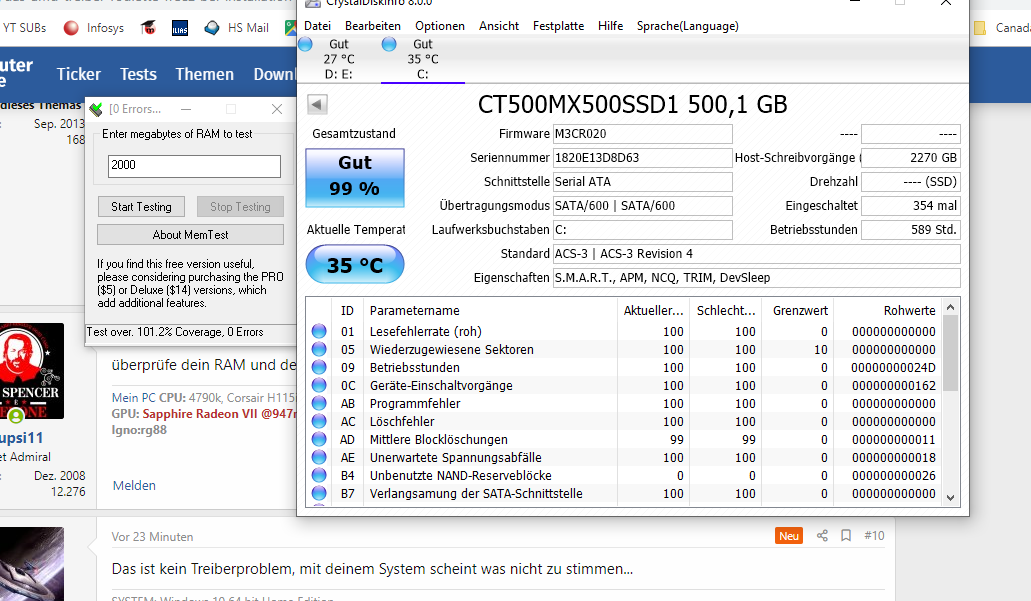Open the Bearbeiten menu
The height and width of the screenshot is (601, 1031).
pos(373,26)
